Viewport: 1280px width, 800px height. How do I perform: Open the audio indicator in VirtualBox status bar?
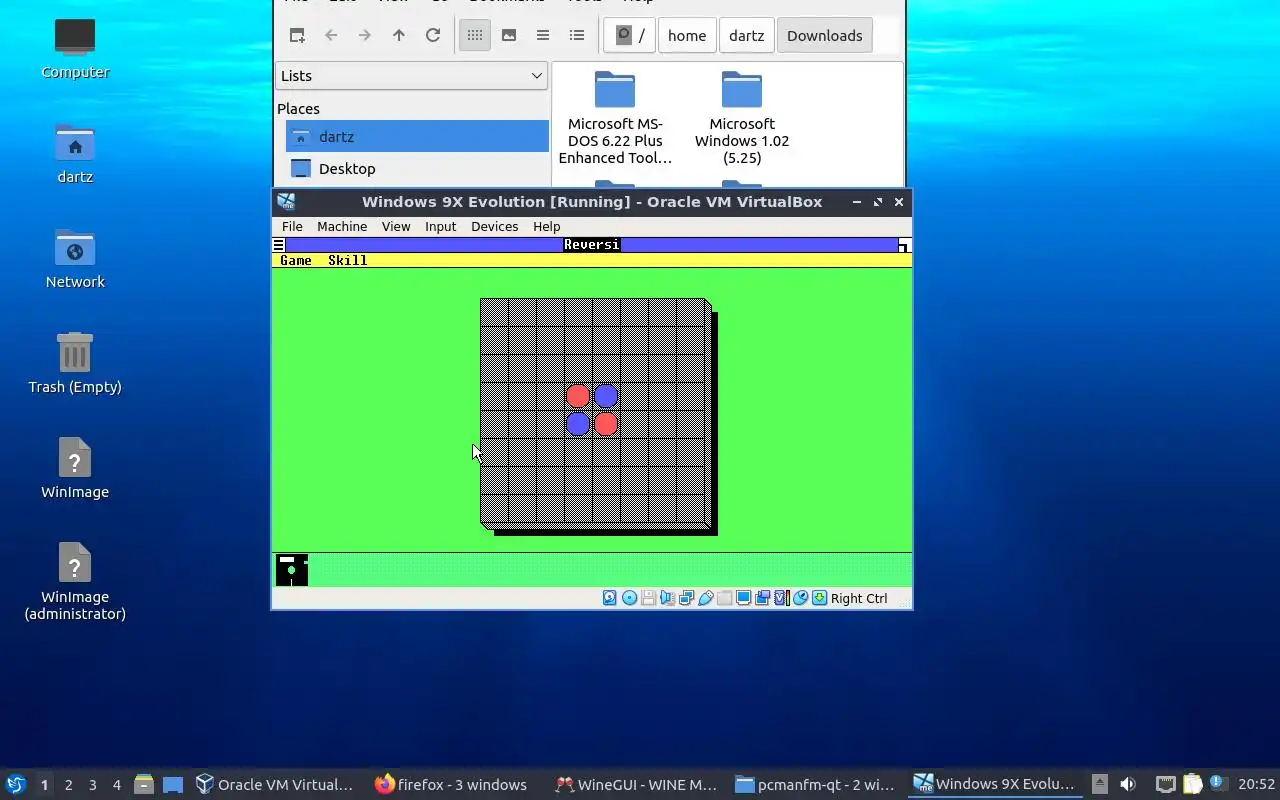pos(667,598)
